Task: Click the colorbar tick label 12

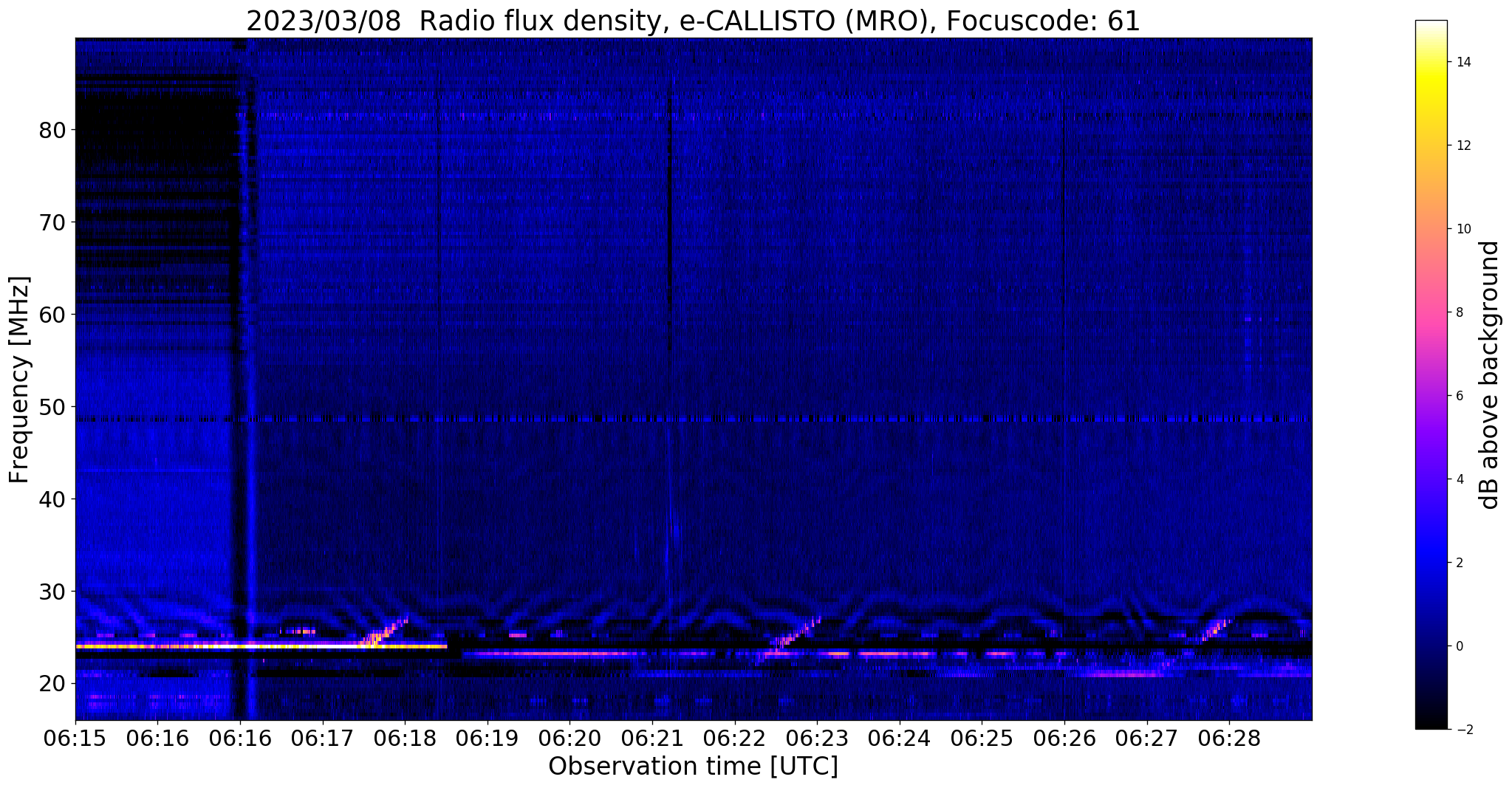Action: pyautogui.click(x=1462, y=145)
